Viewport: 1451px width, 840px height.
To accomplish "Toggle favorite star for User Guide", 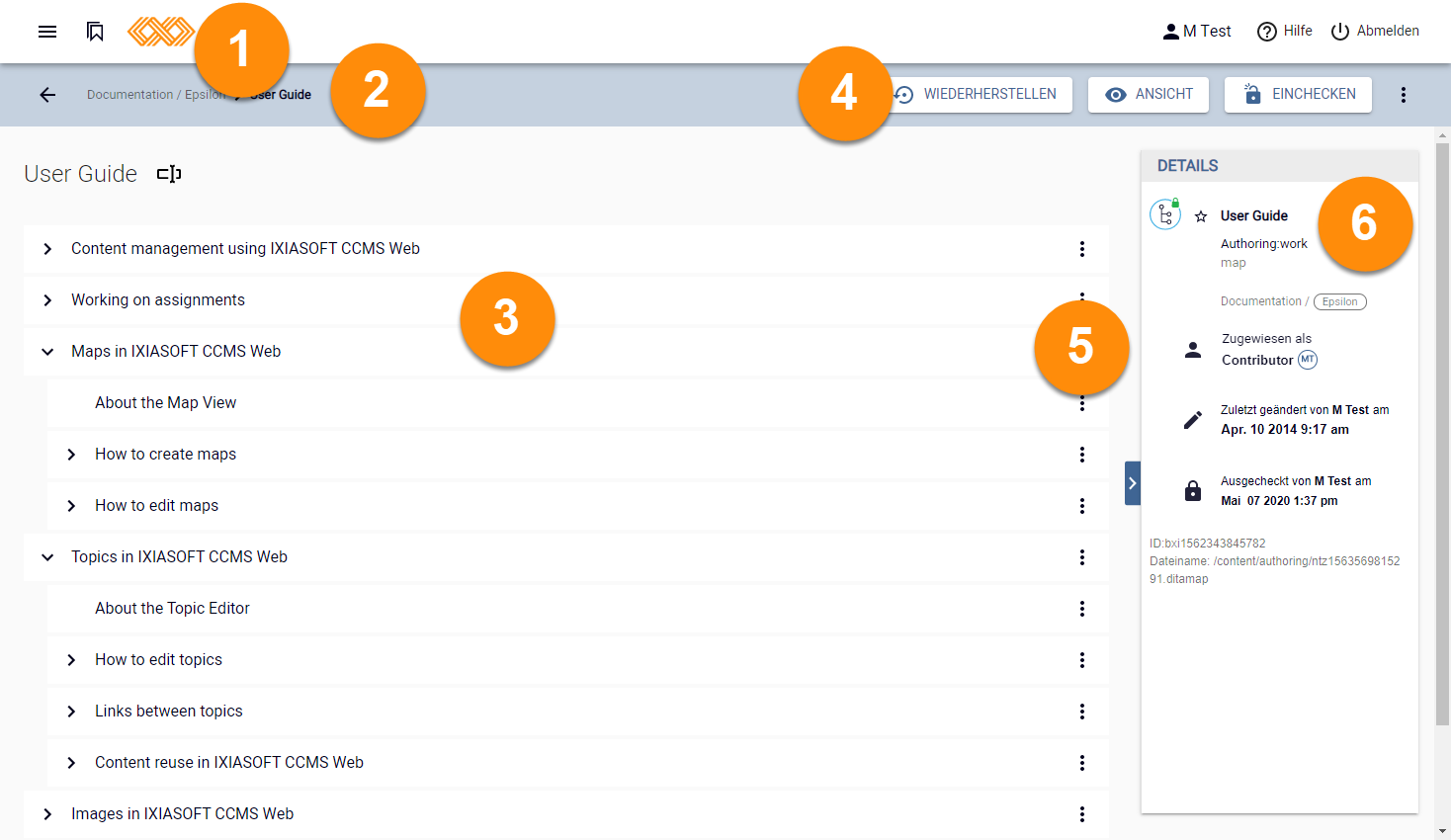I will tap(1201, 216).
